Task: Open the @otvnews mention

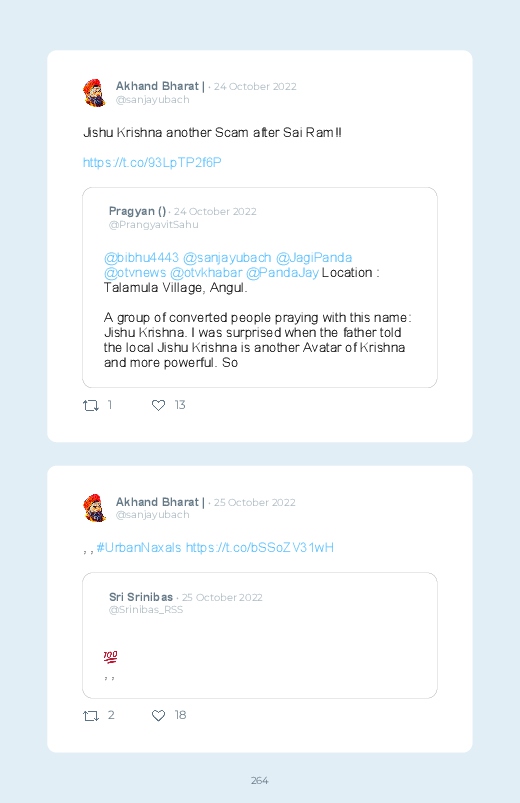Action: coord(135,272)
